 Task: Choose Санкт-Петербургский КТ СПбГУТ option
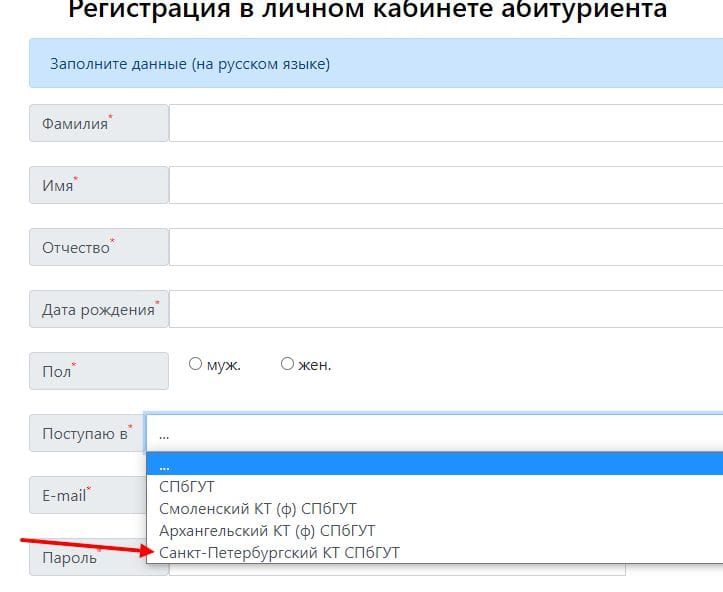(x=280, y=552)
